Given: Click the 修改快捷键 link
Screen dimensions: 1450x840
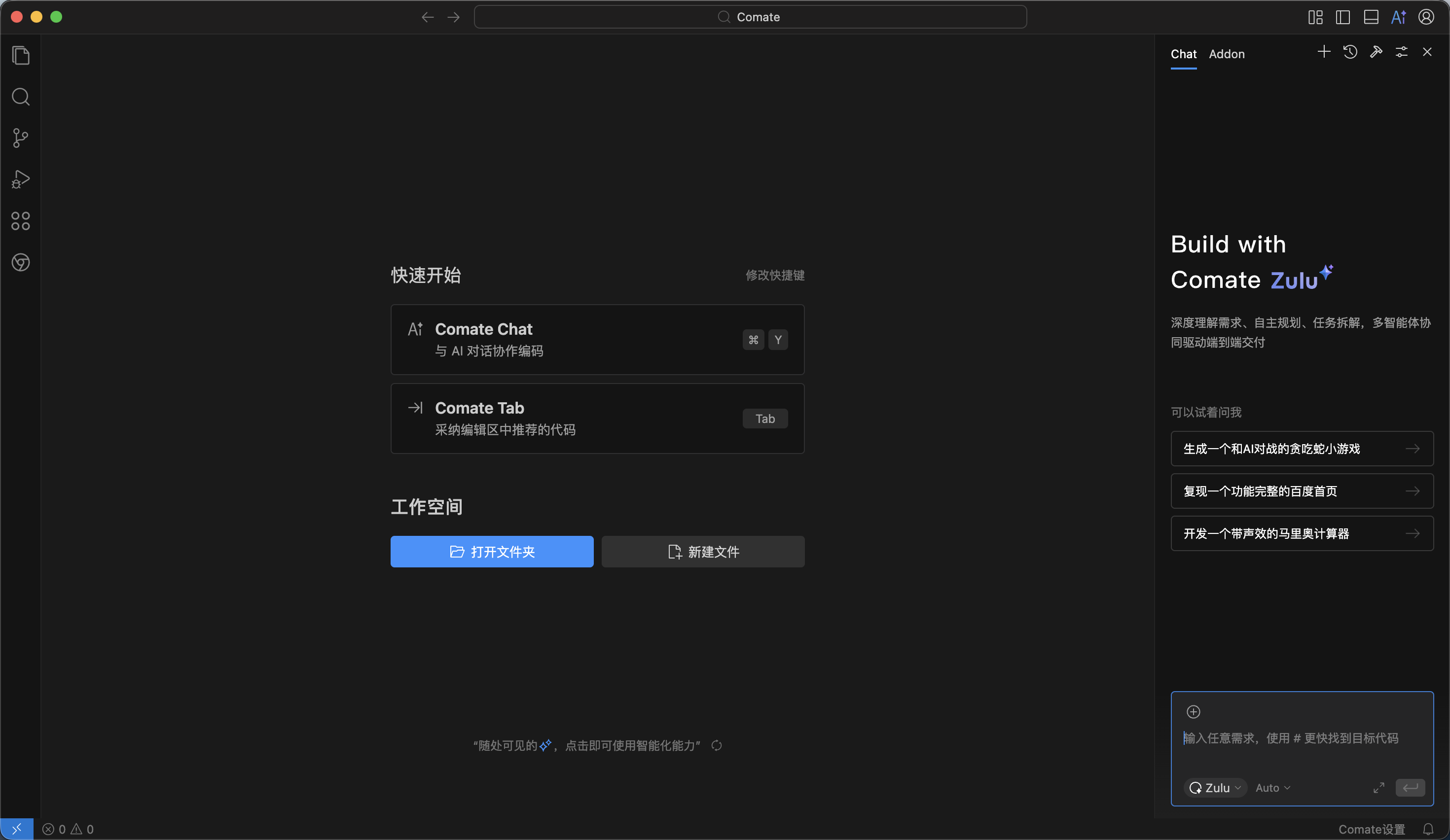Looking at the screenshot, I should pyautogui.click(x=774, y=276).
